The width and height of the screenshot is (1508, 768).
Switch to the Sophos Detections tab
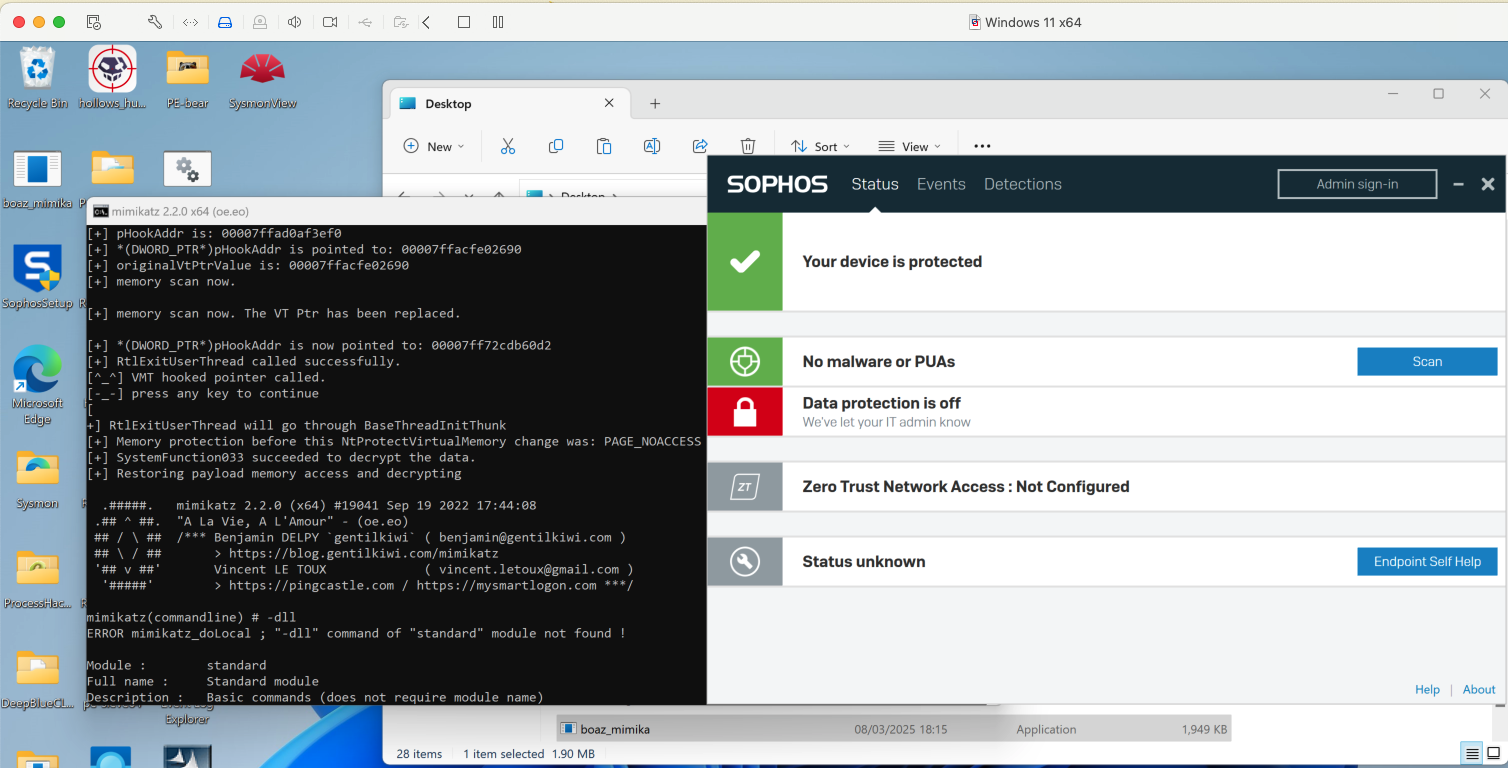[1023, 184]
